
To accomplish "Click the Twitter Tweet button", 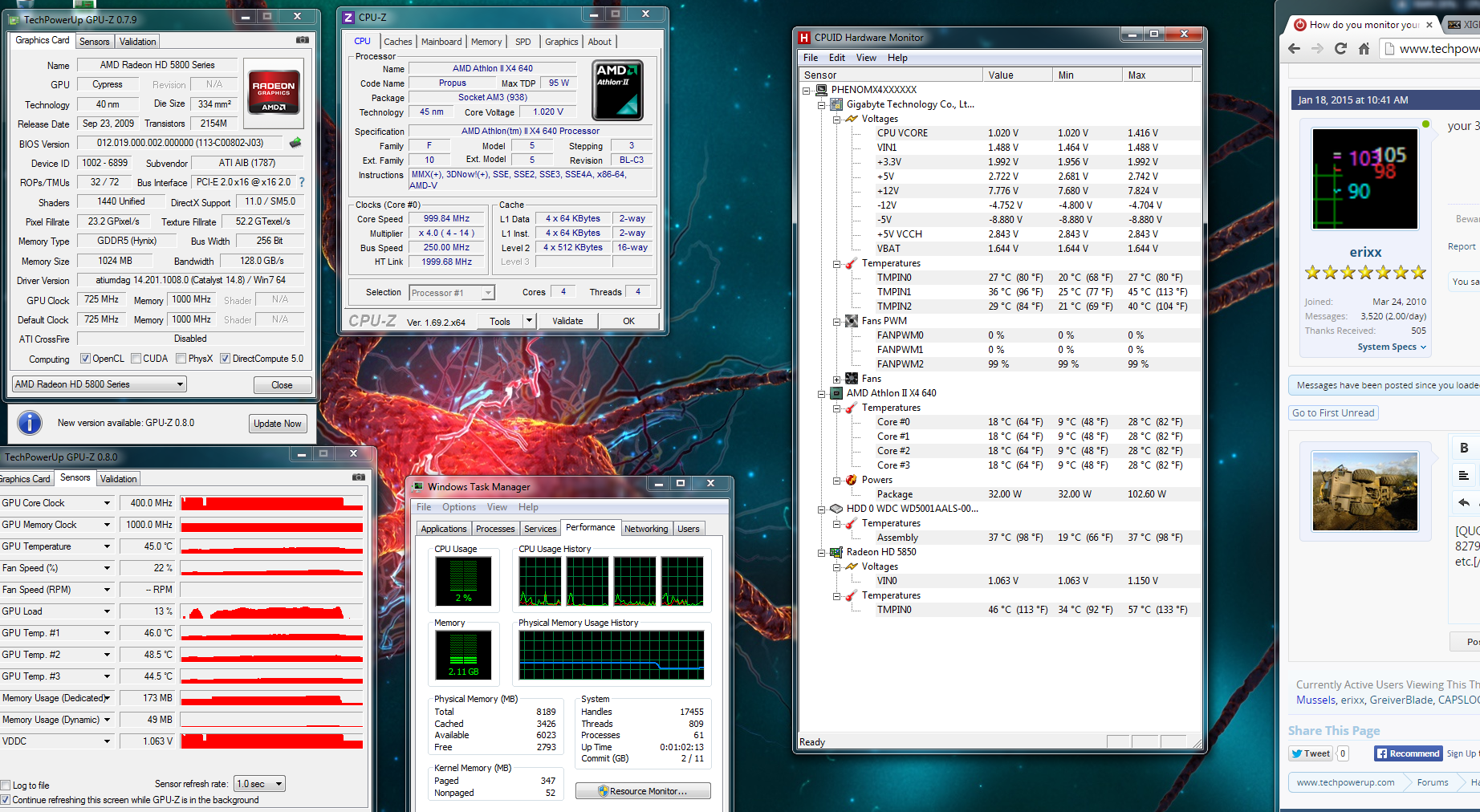I will [x=1311, y=753].
